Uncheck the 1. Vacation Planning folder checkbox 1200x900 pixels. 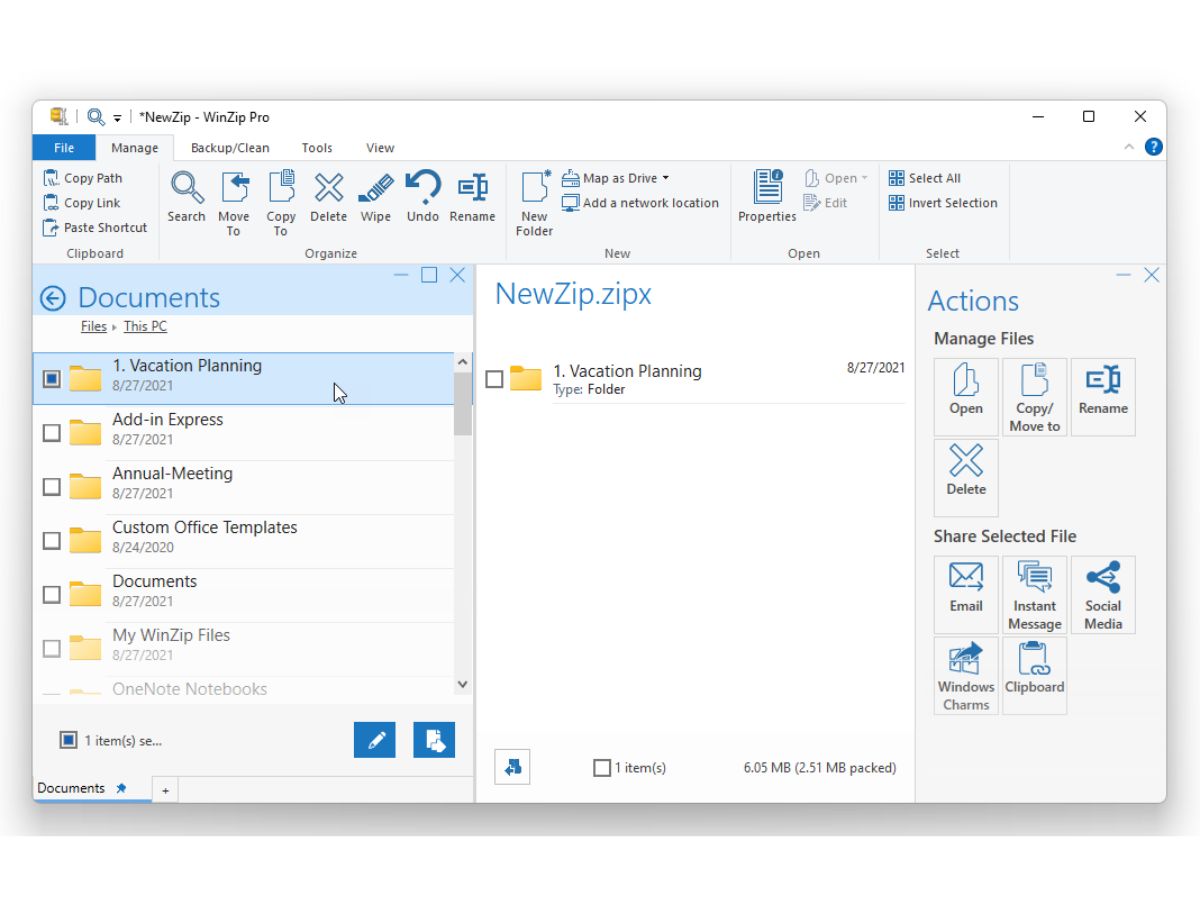pyautogui.click(x=52, y=379)
